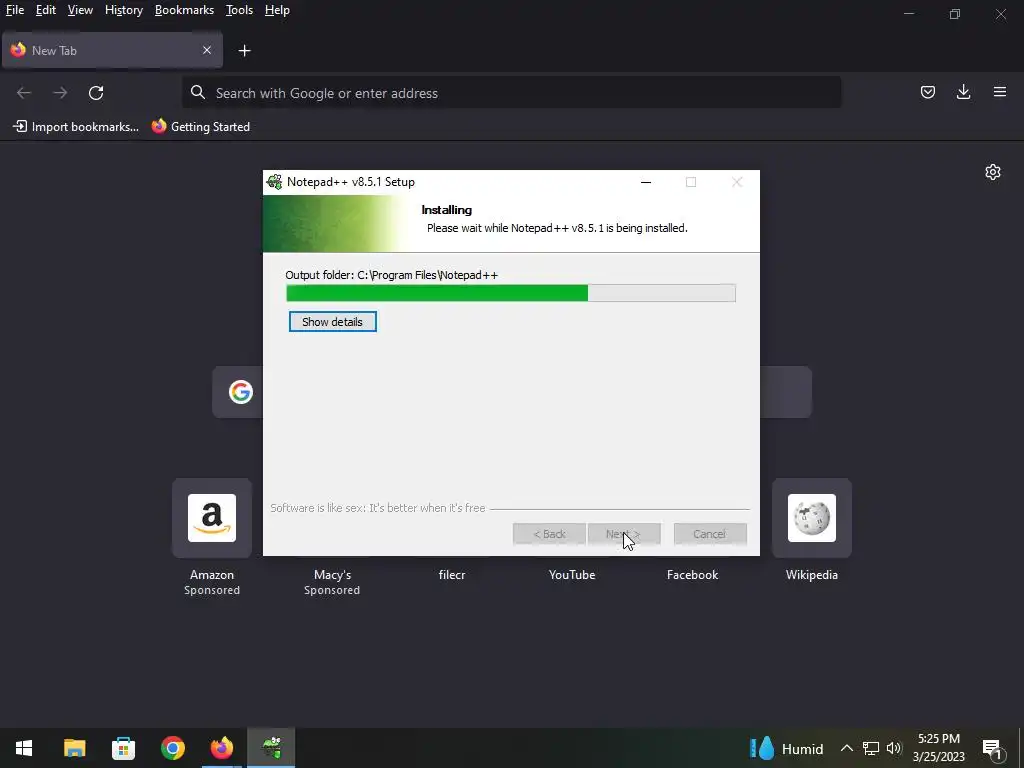The width and height of the screenshot is (1024, 768).
Task: Open new tab personalize gear icon
Action: (x=993, y=172)
